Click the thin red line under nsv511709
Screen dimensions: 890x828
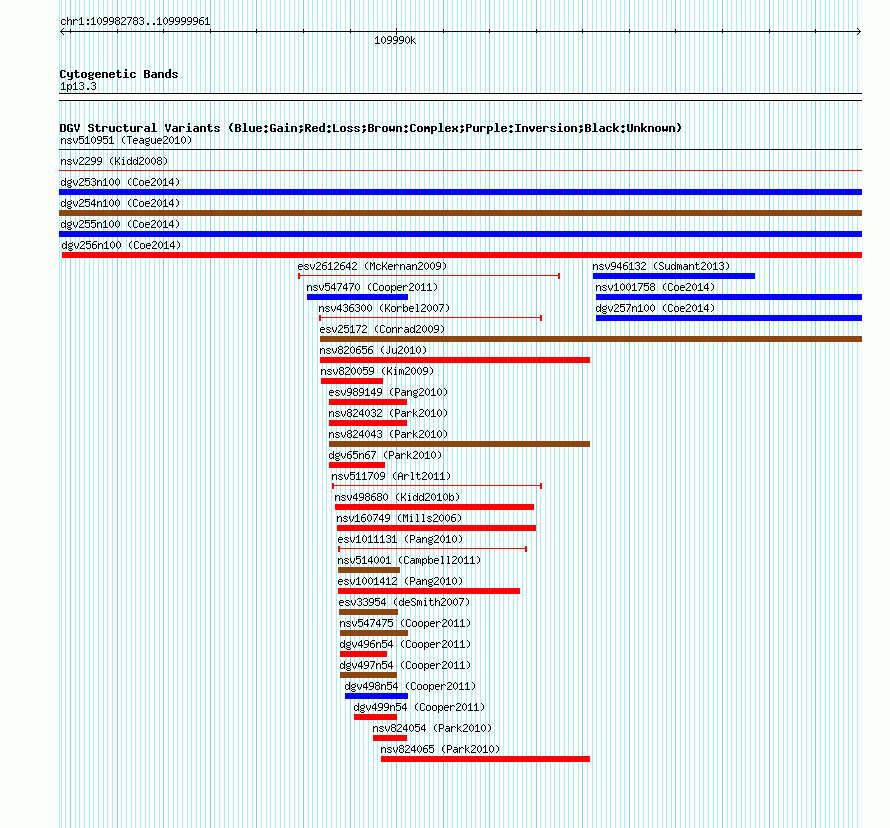click(x=437, y=486)
